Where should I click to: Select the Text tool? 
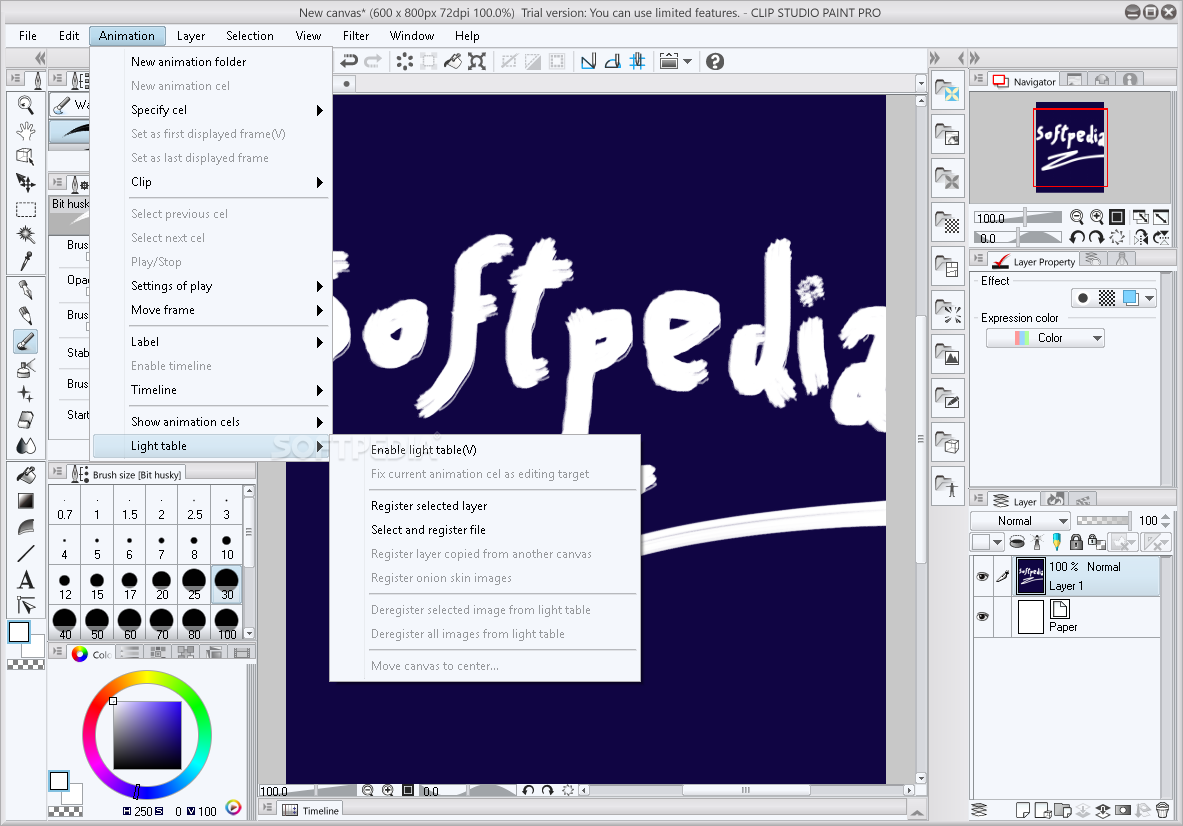click(x=25, y=579)
